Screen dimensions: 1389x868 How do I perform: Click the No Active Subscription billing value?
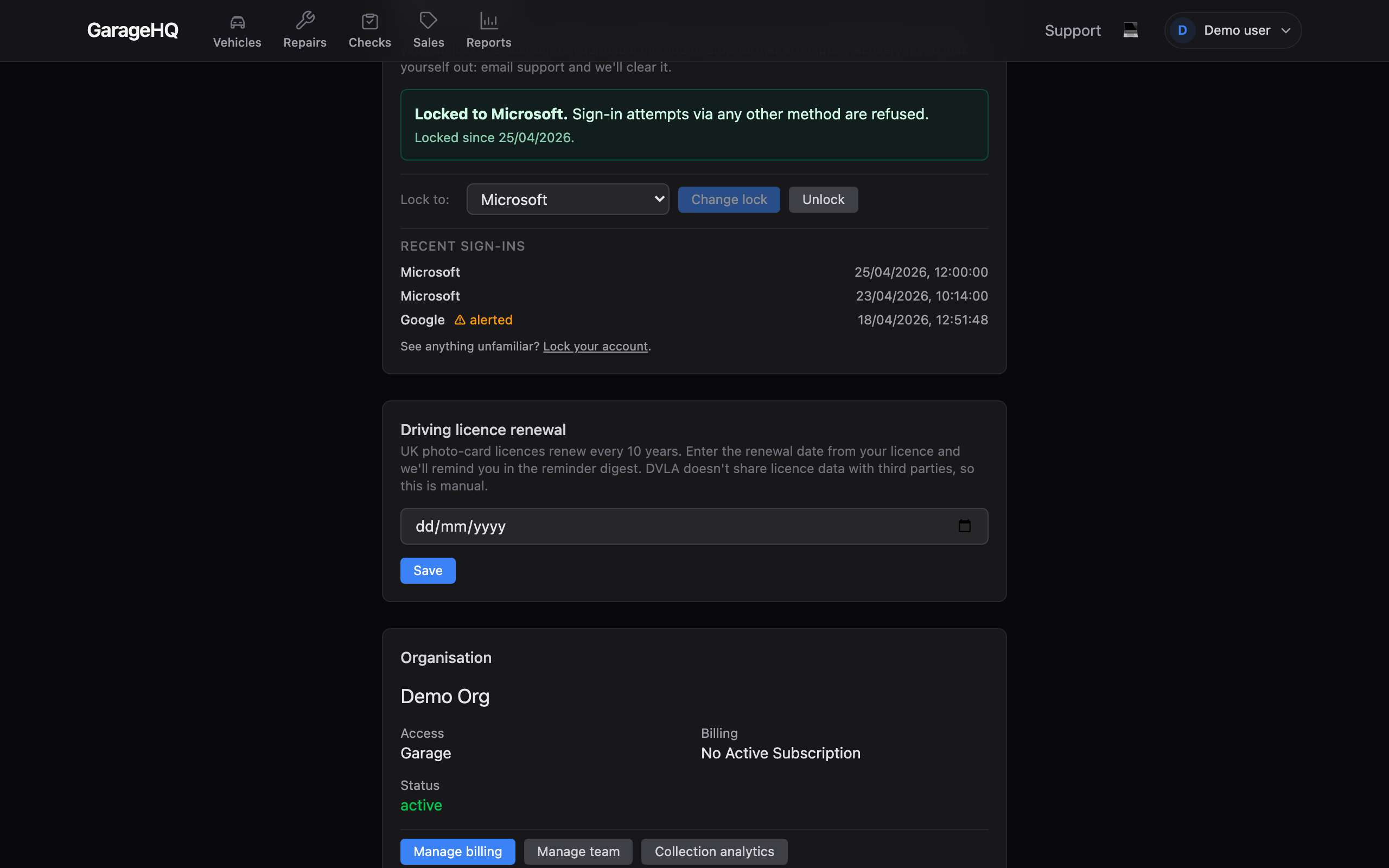(x=781, y=753)
